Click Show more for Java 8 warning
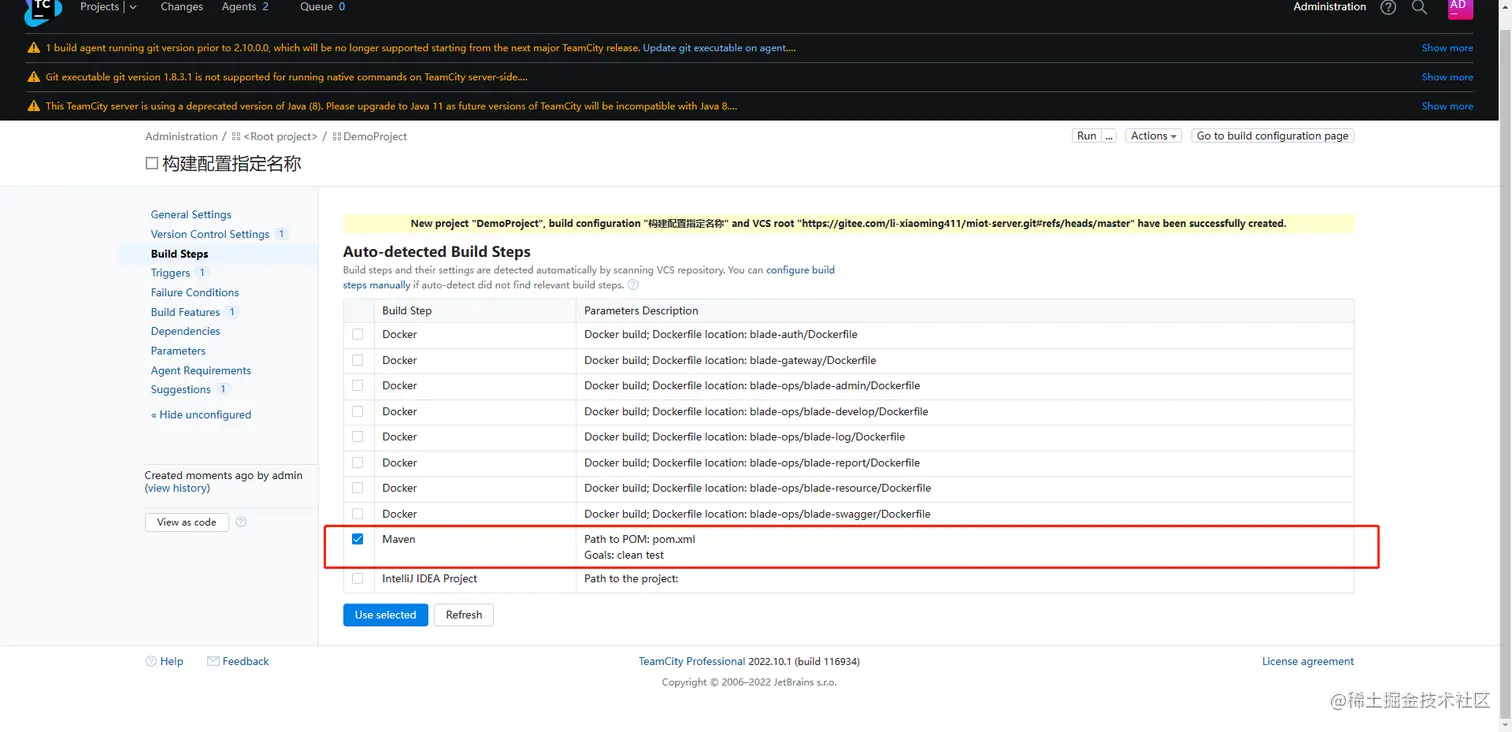The width and height of the screenshot is (1512, 732). (1447, 106)
